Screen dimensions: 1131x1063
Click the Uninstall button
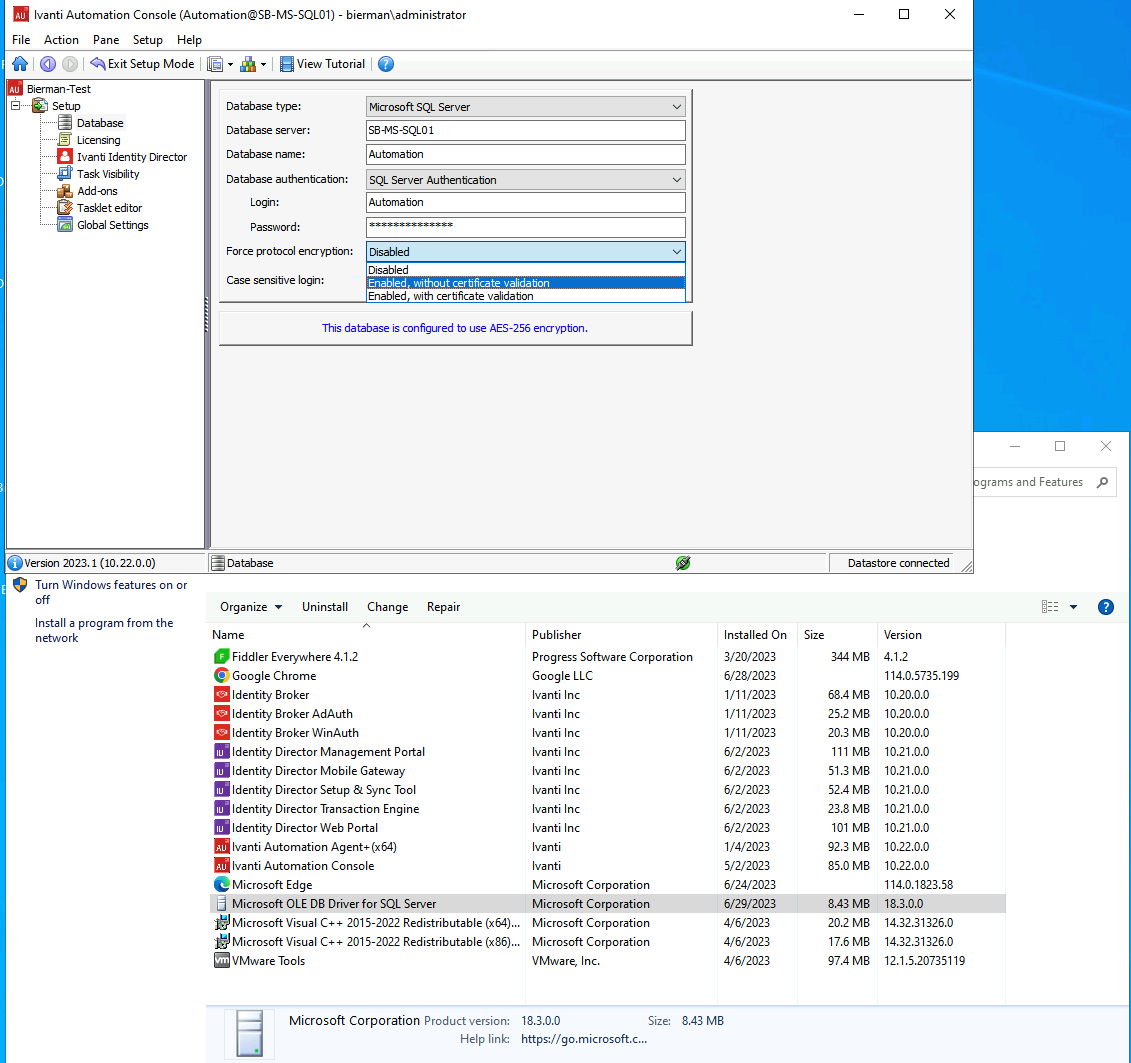325,607
